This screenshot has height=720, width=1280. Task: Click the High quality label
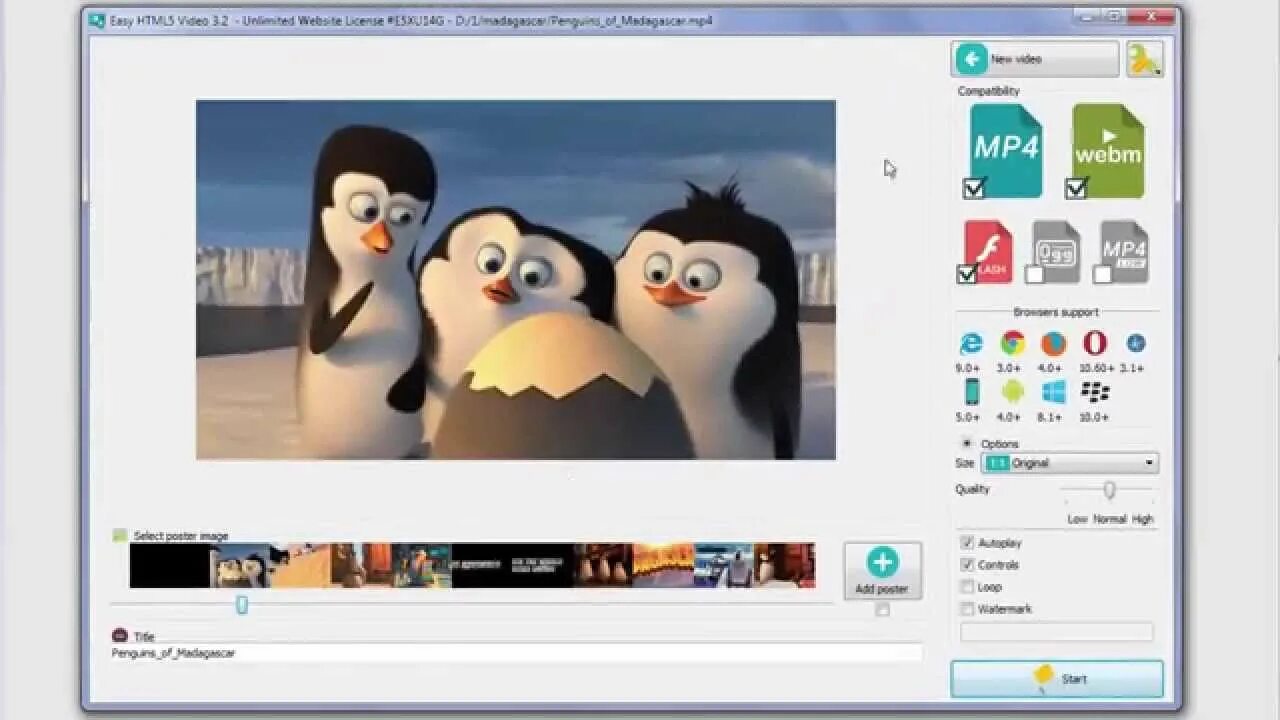pos(1143,519)
